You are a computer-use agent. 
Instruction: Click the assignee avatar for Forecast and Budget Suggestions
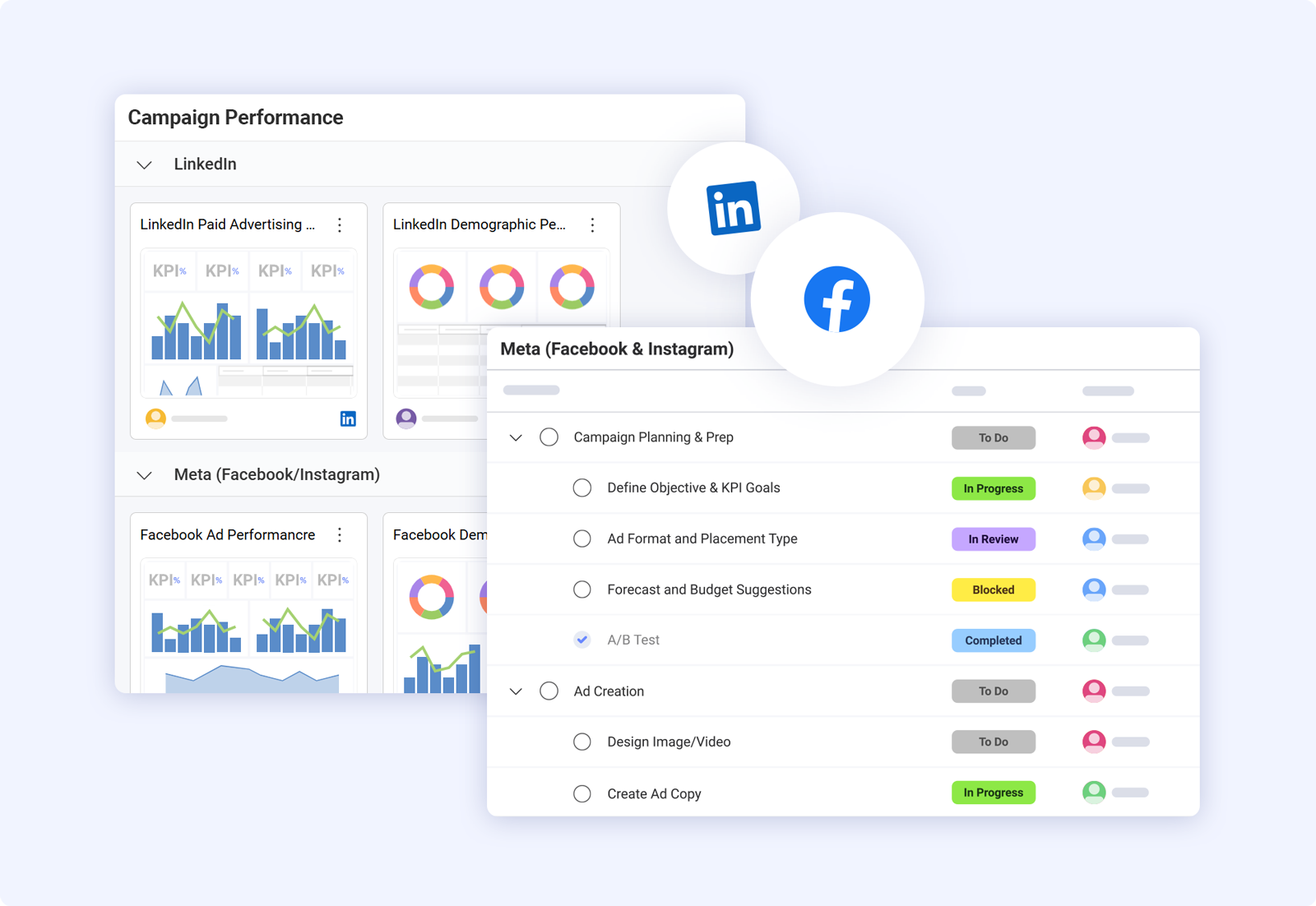point(1094,589)
